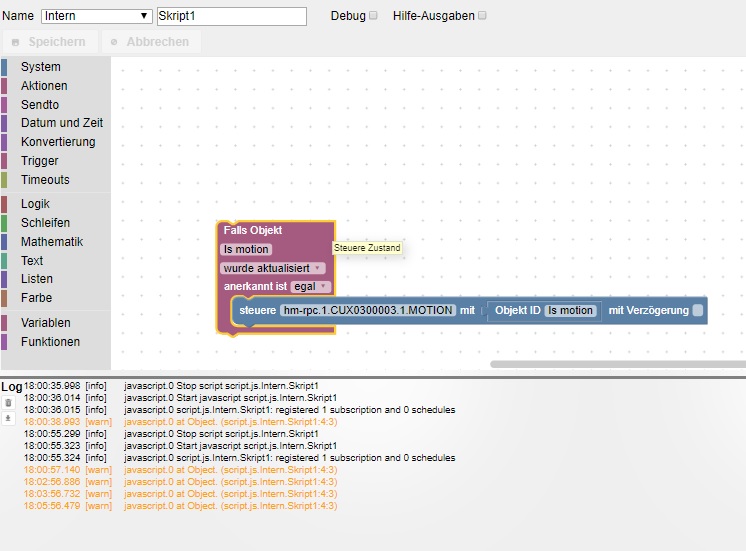
Task: Open the Farbe block category
Action: pos(56,298)
